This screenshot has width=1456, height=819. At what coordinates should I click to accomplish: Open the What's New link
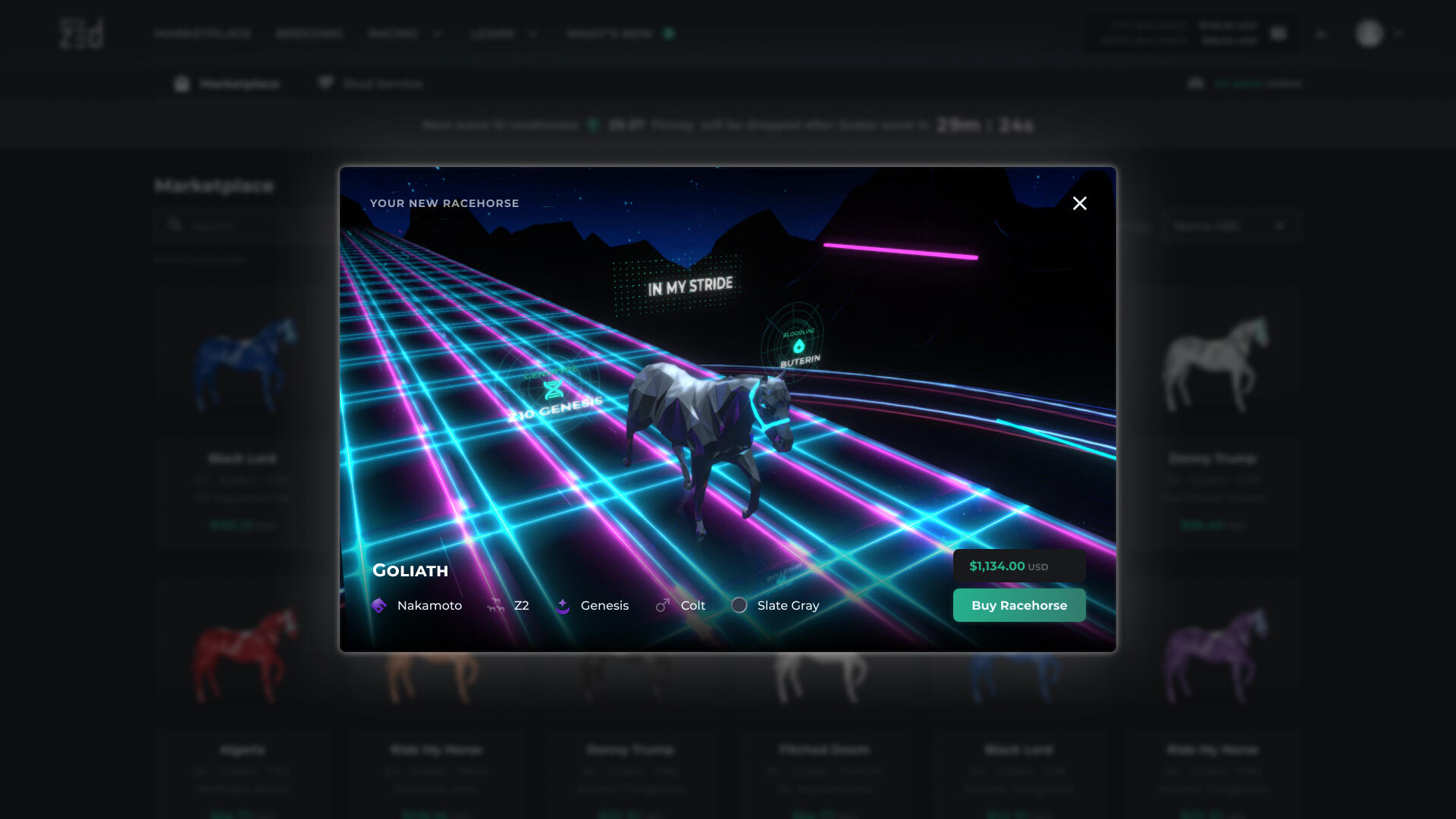tap(610, 33)
